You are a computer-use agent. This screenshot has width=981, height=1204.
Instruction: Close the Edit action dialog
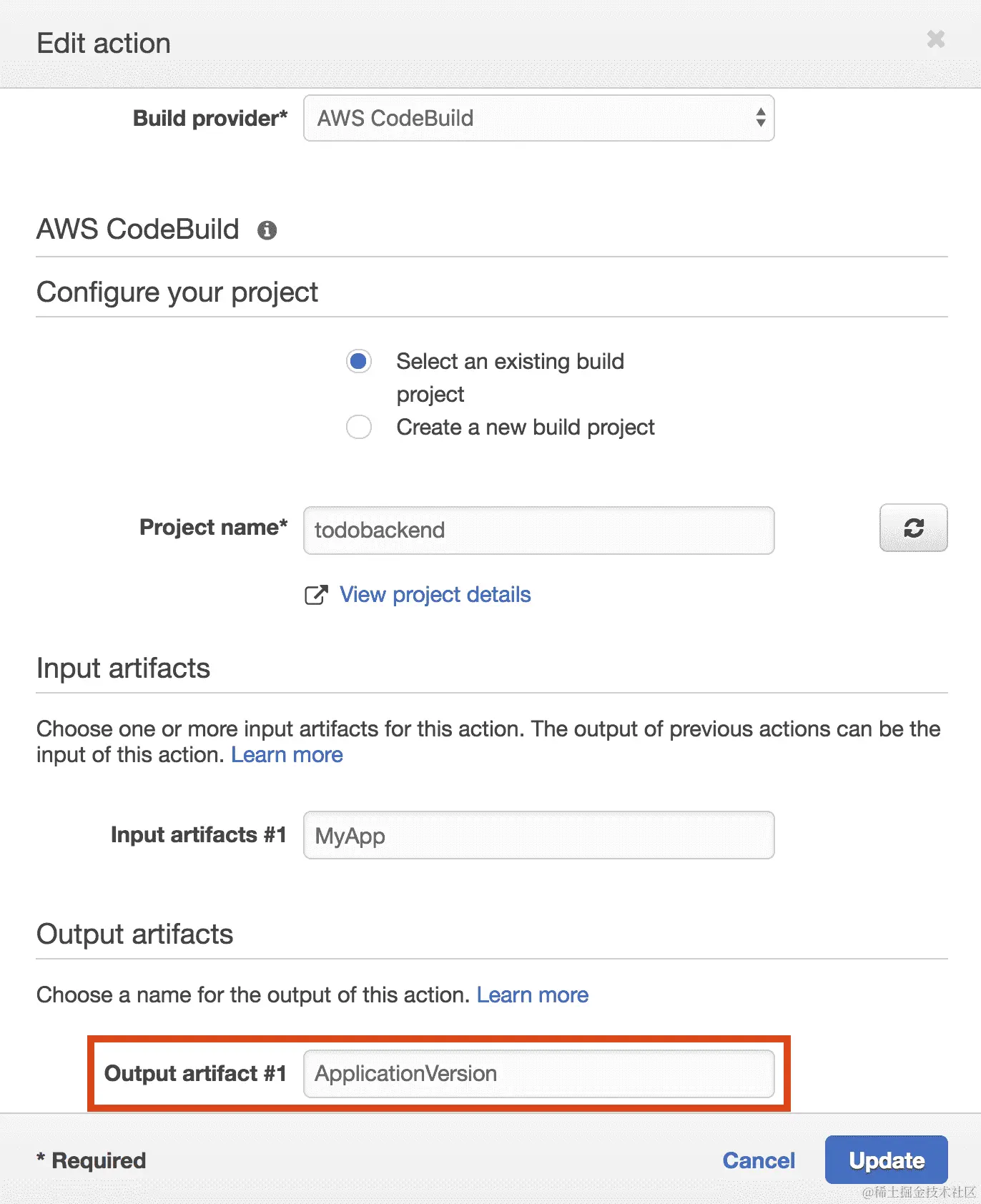pyautogui.click(x=935, y=39)
